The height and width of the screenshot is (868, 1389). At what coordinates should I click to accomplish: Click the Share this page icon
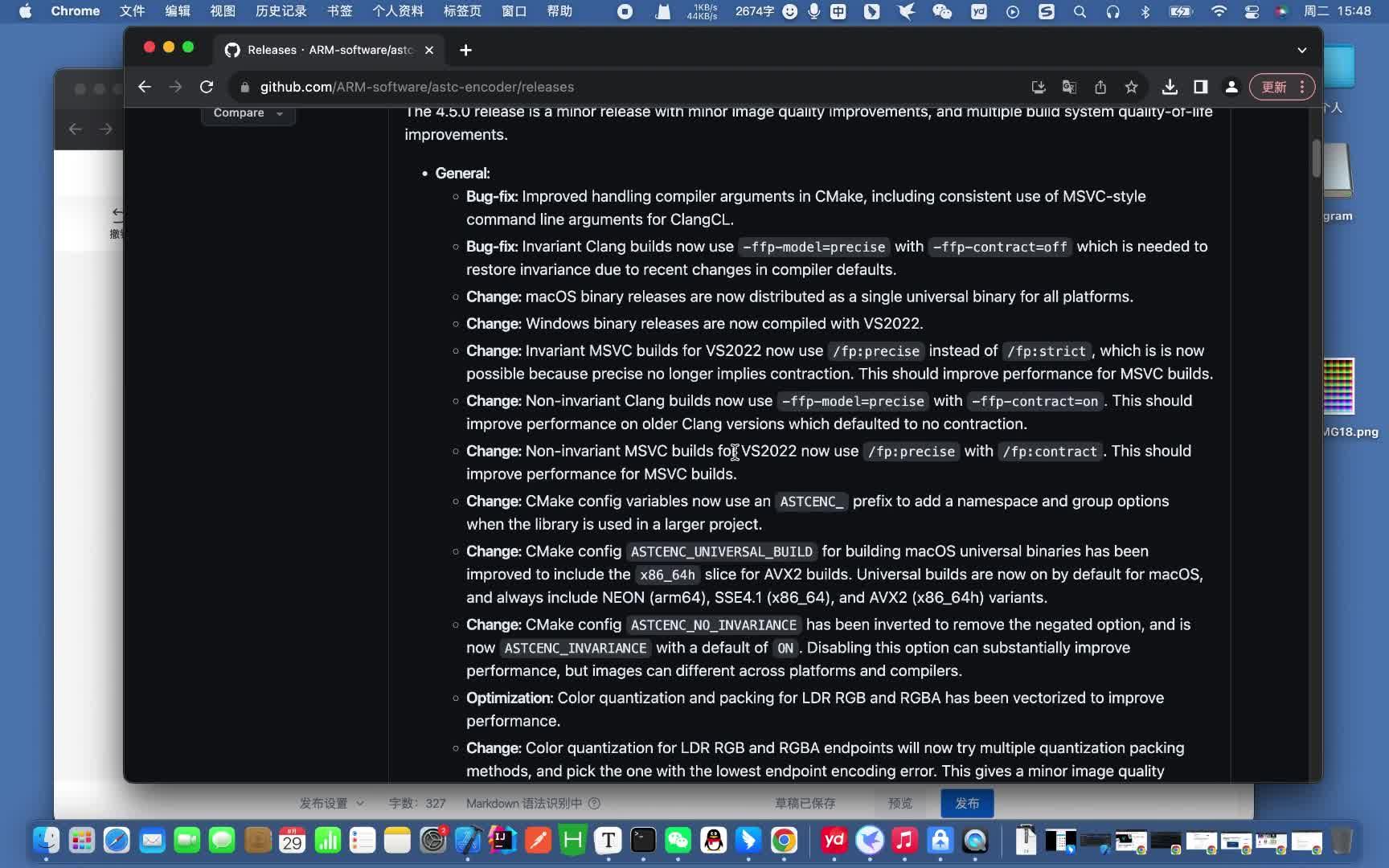(1100, 87)
